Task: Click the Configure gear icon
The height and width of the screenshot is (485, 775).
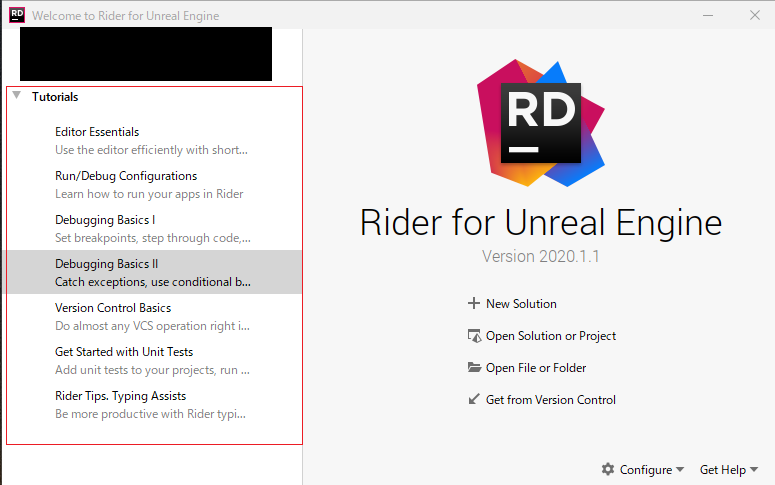Action: point(608,469)
